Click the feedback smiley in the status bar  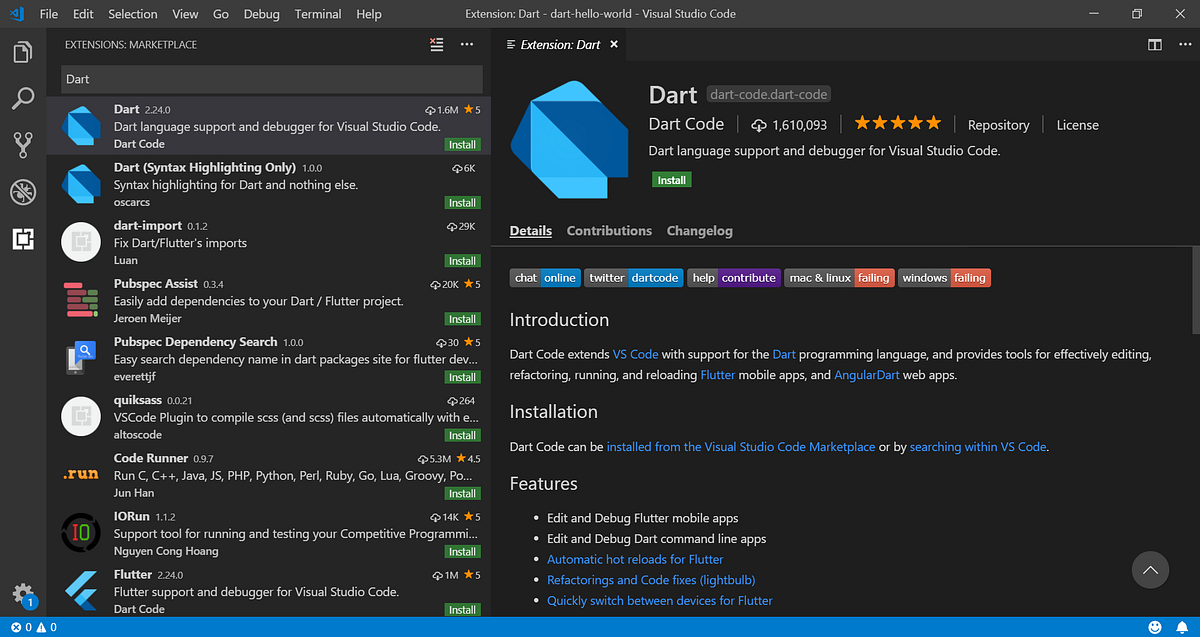pos(1155,627)
